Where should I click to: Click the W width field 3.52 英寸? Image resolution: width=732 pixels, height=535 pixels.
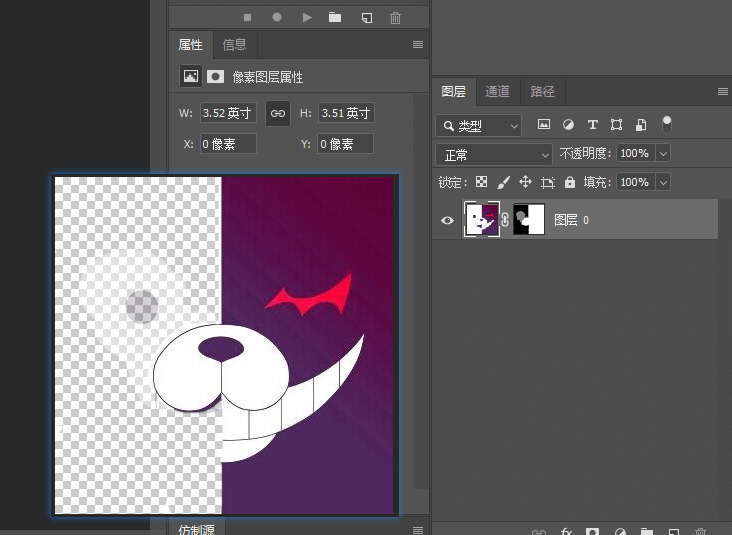(228, 113)
